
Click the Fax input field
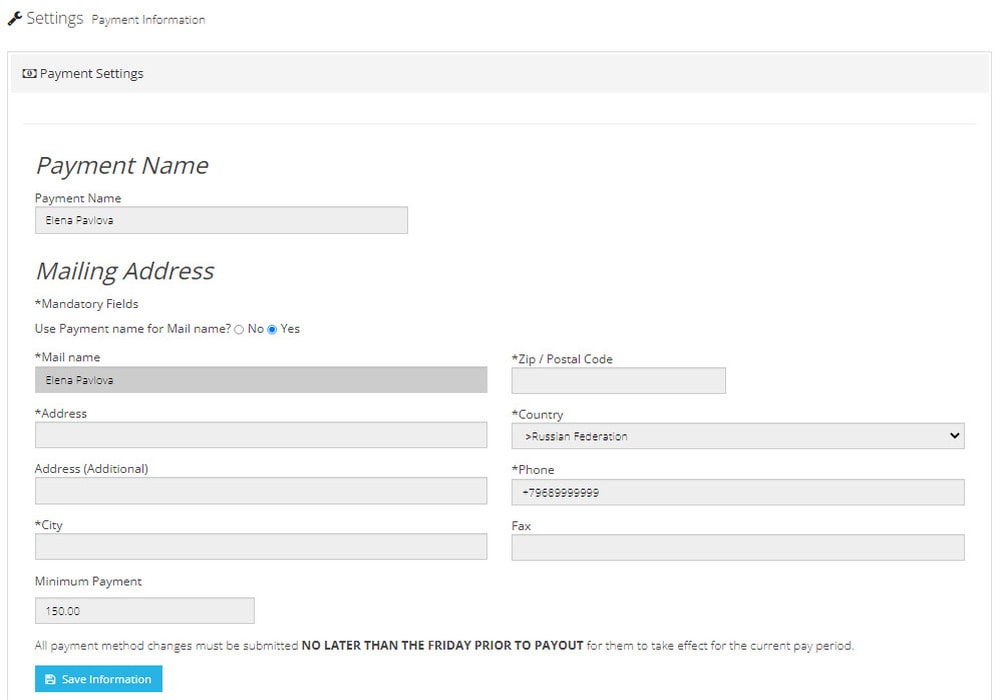pyautogui.click(x=737, y=548)
